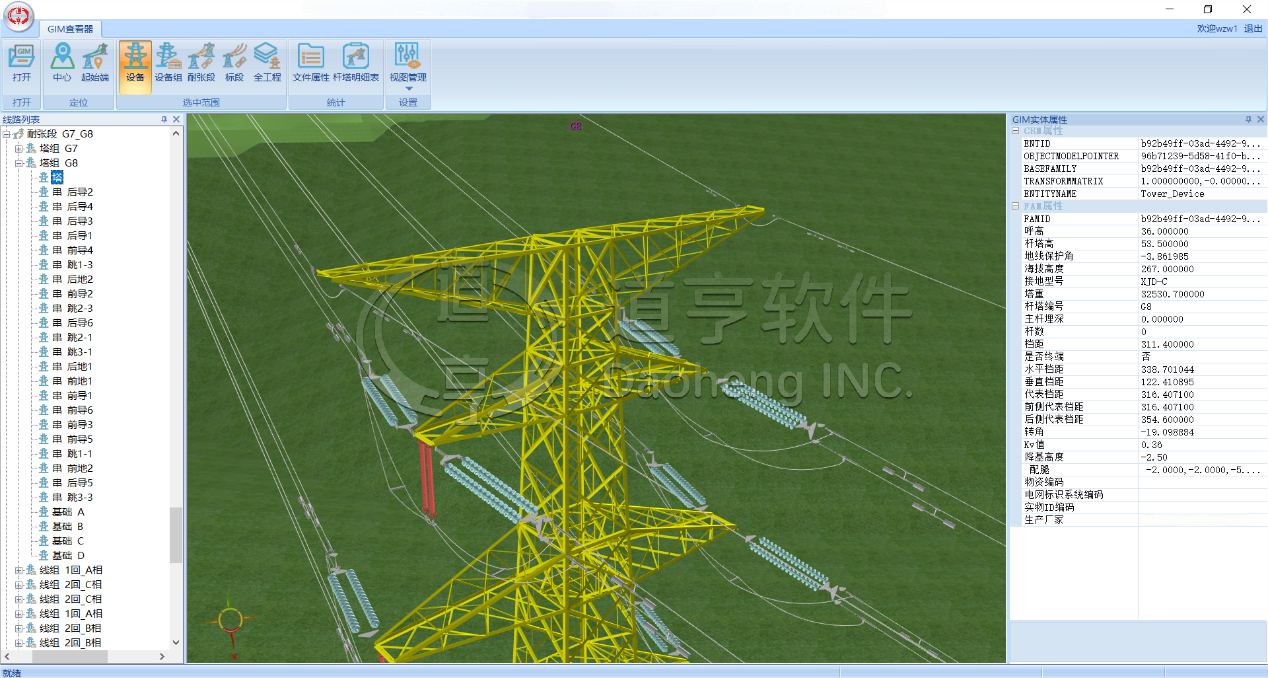Select tree item 串 后导6

point(72,323)
